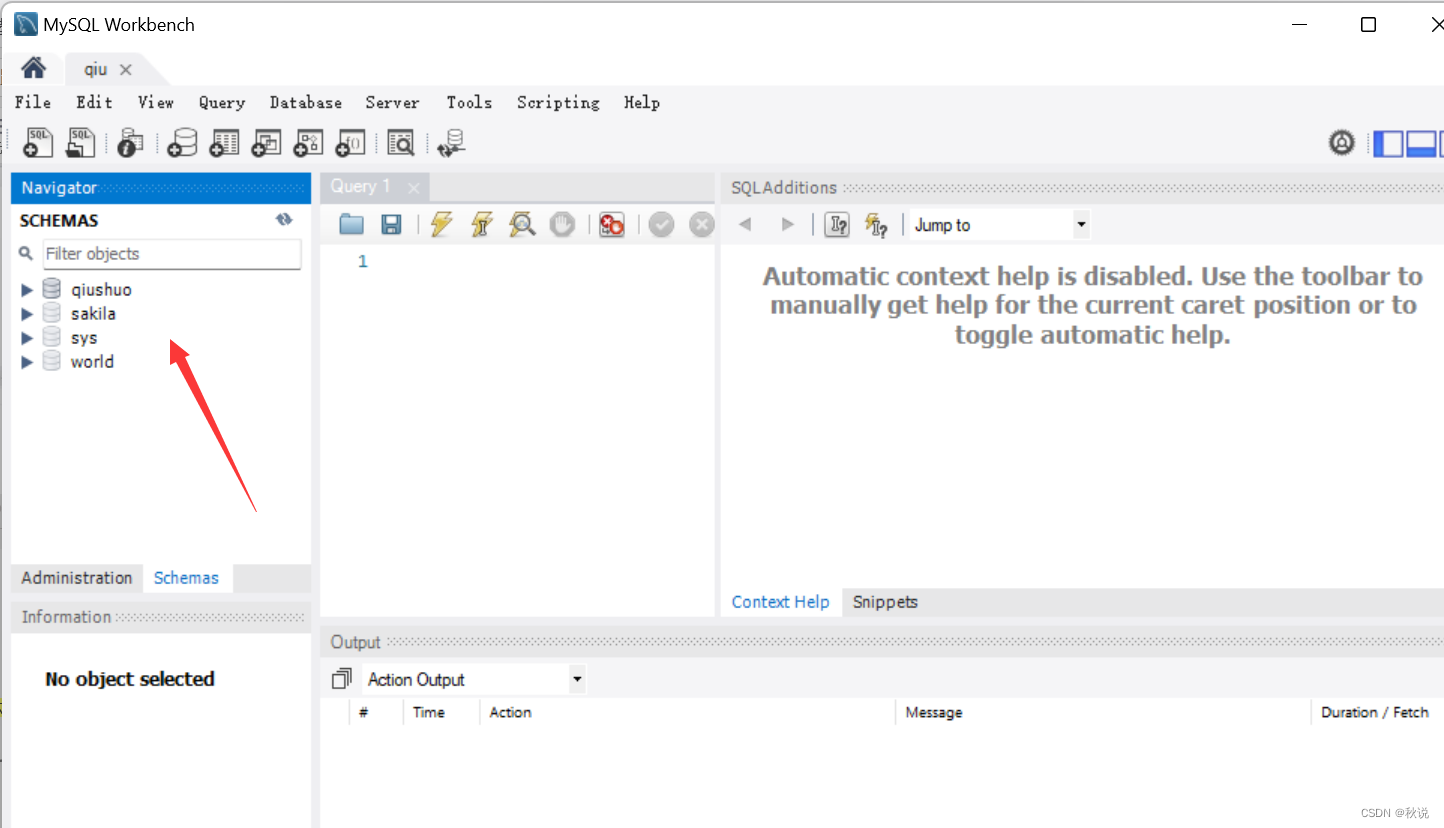Close the Query 1 tab
The width and height of the screenshot is (1444, 828).
tap(413, 187)
